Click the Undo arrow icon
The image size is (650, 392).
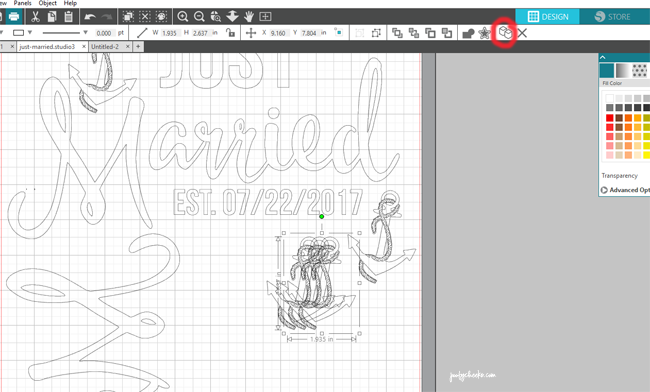click(90, 17)
